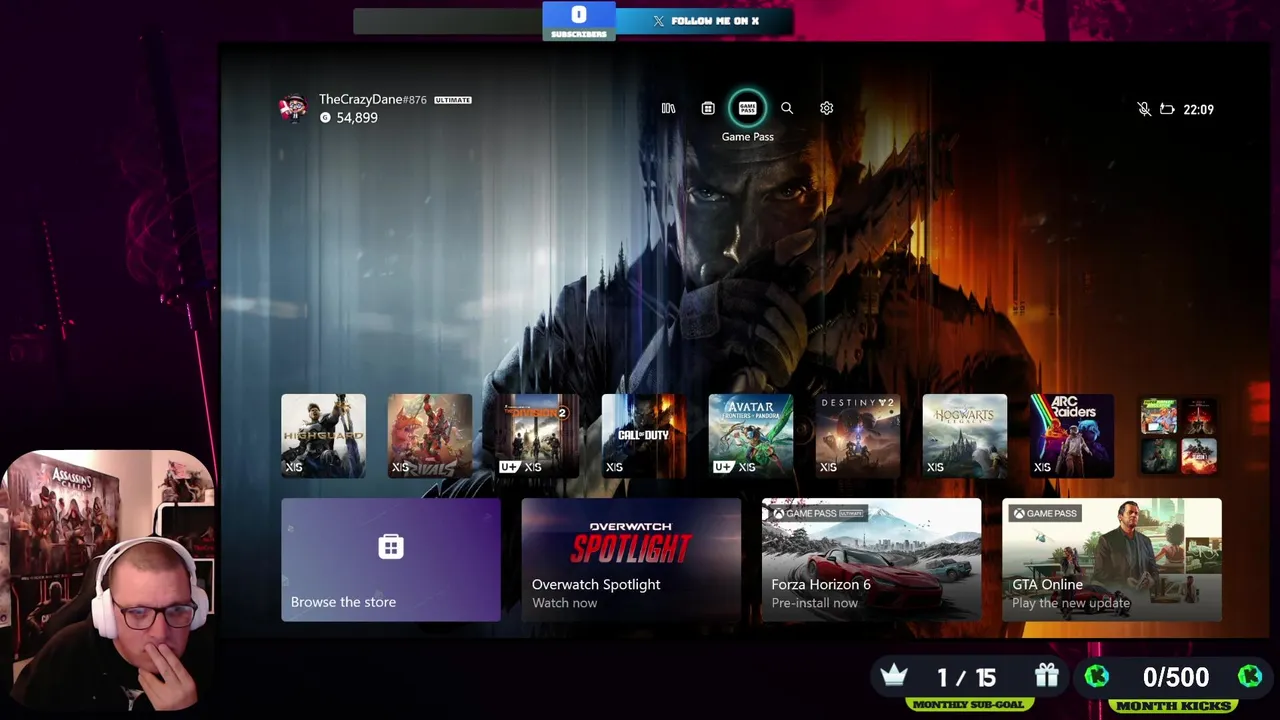
Task: Open the GTA Online update card
Action: tap(1111, 560)
